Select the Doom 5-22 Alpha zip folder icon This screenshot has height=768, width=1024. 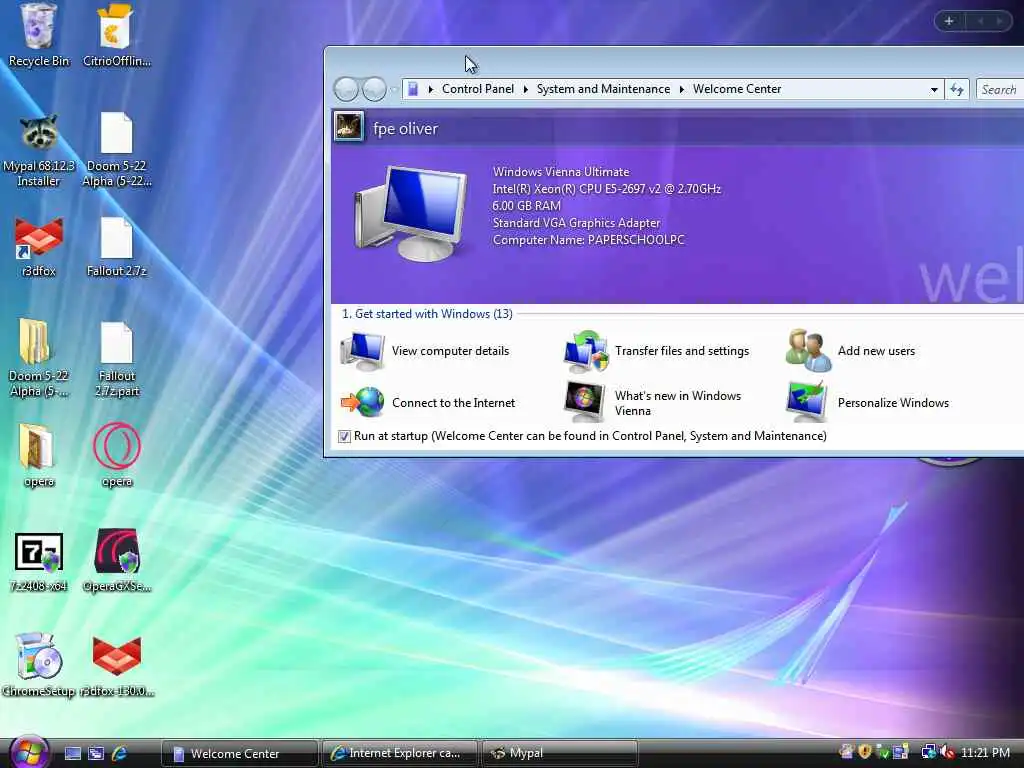point(34,342)
